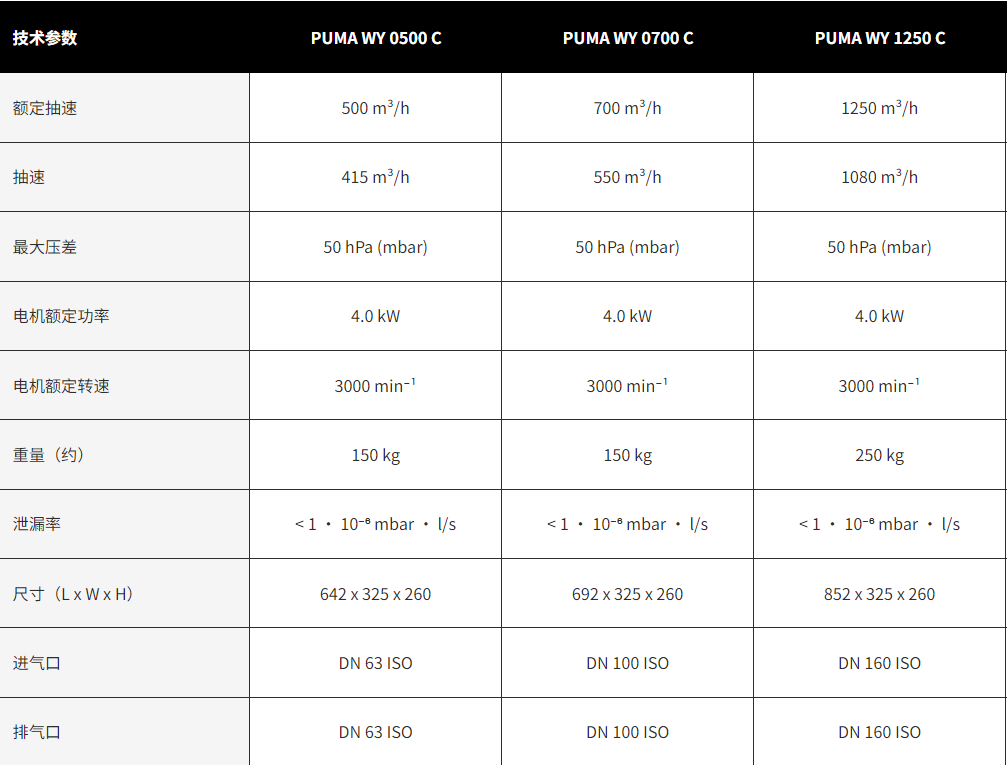Select the 550 m³/h pumping speed cell

tap(627, 177)
